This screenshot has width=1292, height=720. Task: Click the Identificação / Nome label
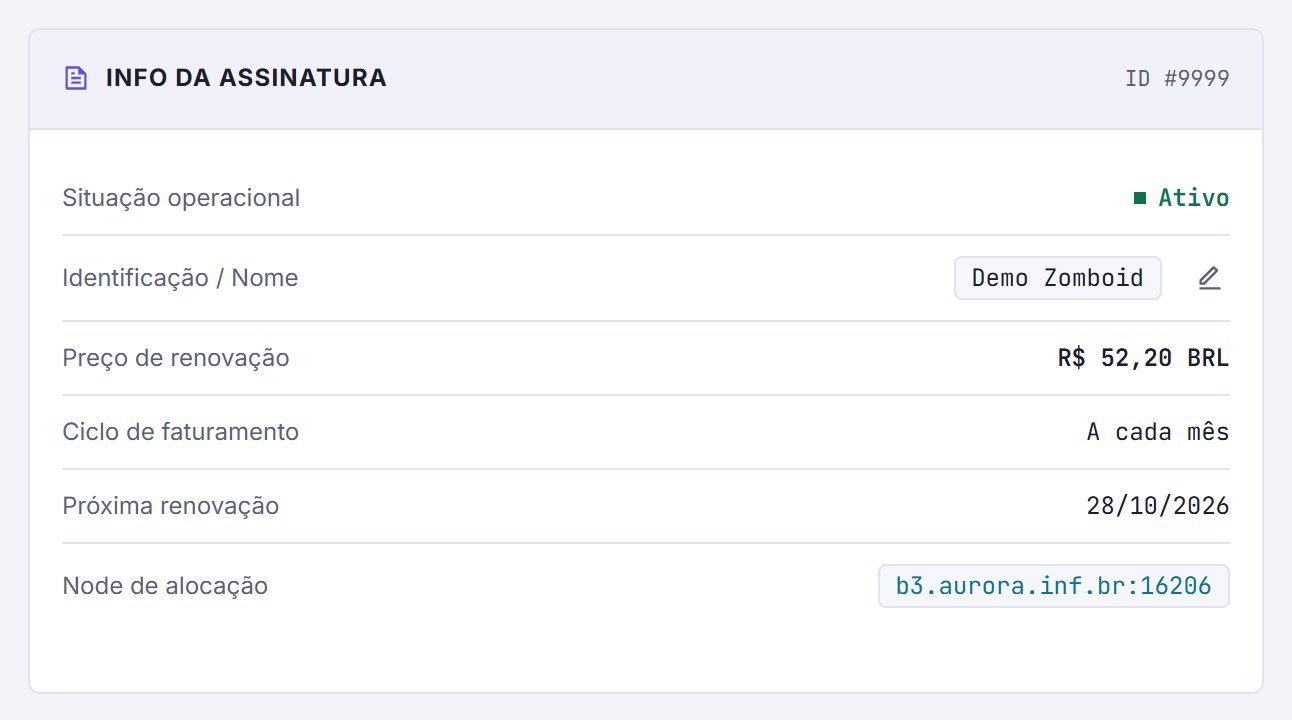pos(180,278)
